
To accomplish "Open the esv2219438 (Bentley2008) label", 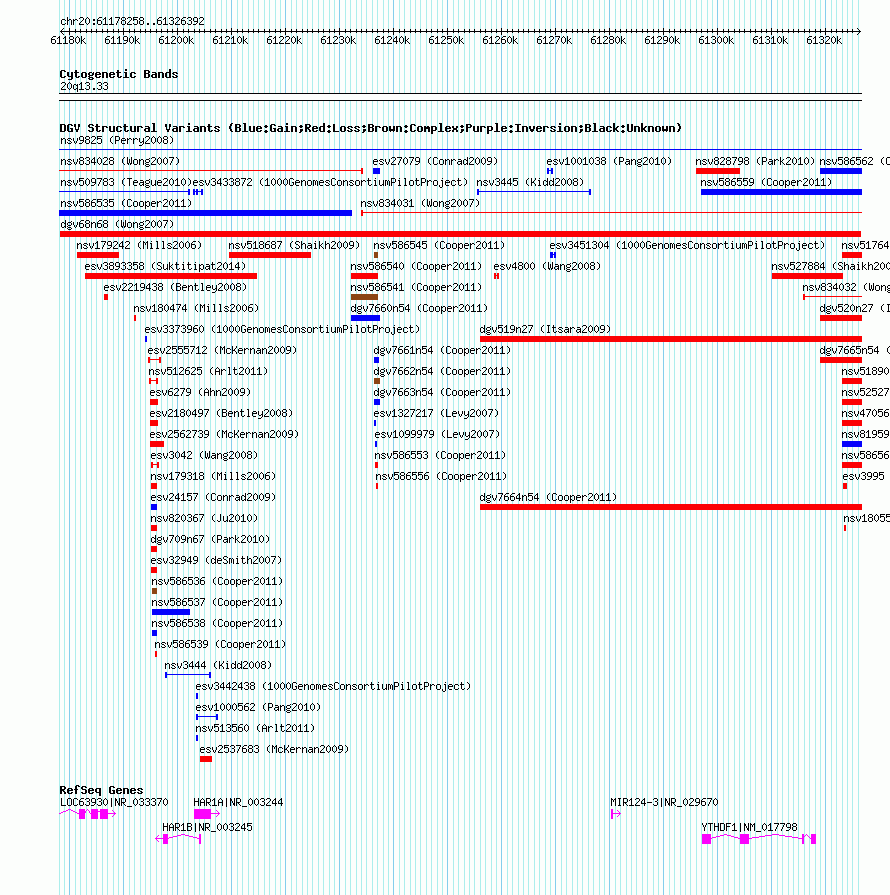I will tap(175, 288).
